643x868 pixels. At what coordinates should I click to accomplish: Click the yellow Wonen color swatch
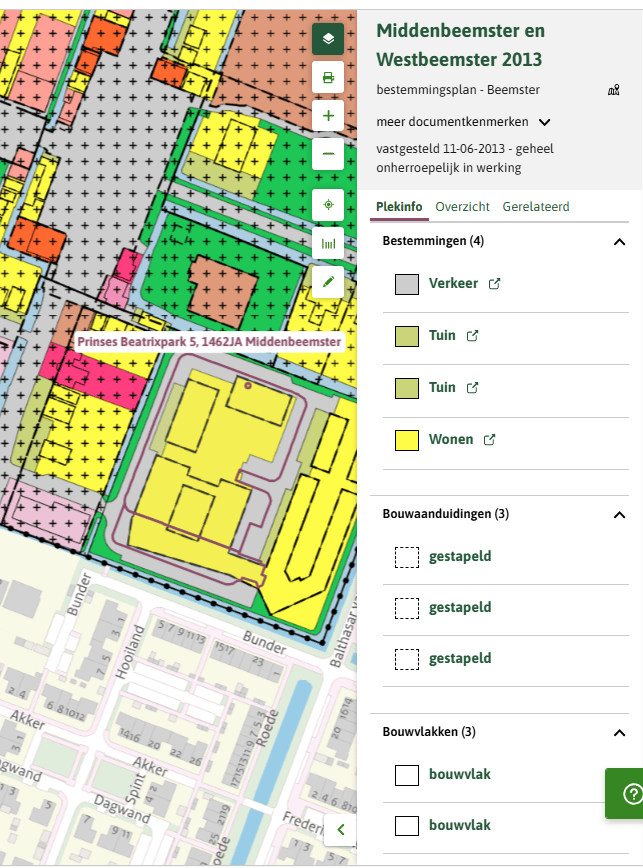coord(407,441)
